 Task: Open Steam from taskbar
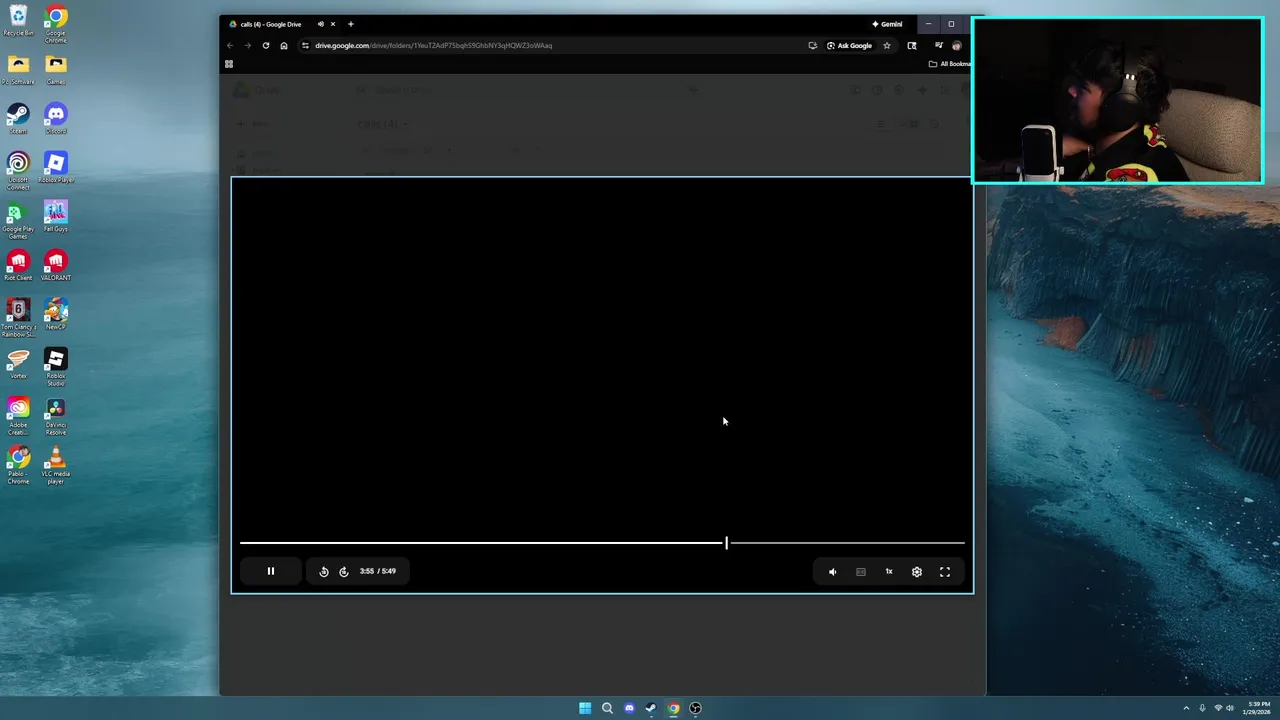(x=651, y=708)
